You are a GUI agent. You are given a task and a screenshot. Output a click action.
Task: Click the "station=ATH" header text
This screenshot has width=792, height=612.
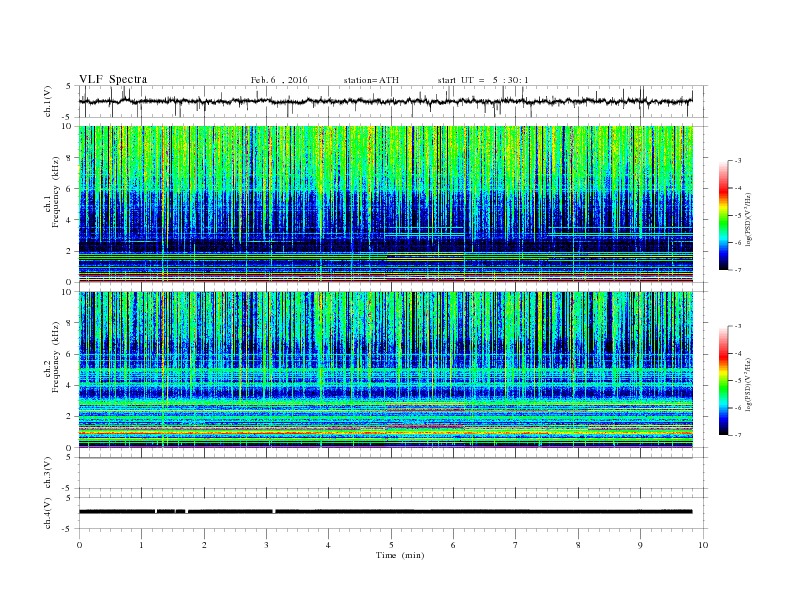pyautogui.click(x=371, y=80)
